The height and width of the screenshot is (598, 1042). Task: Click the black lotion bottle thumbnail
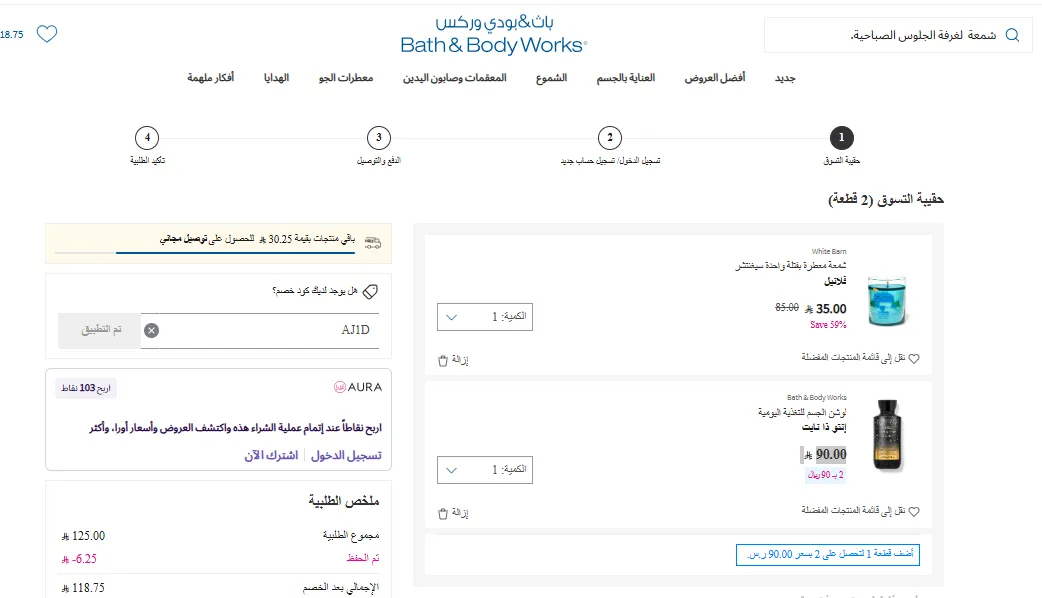pos(887,435)
